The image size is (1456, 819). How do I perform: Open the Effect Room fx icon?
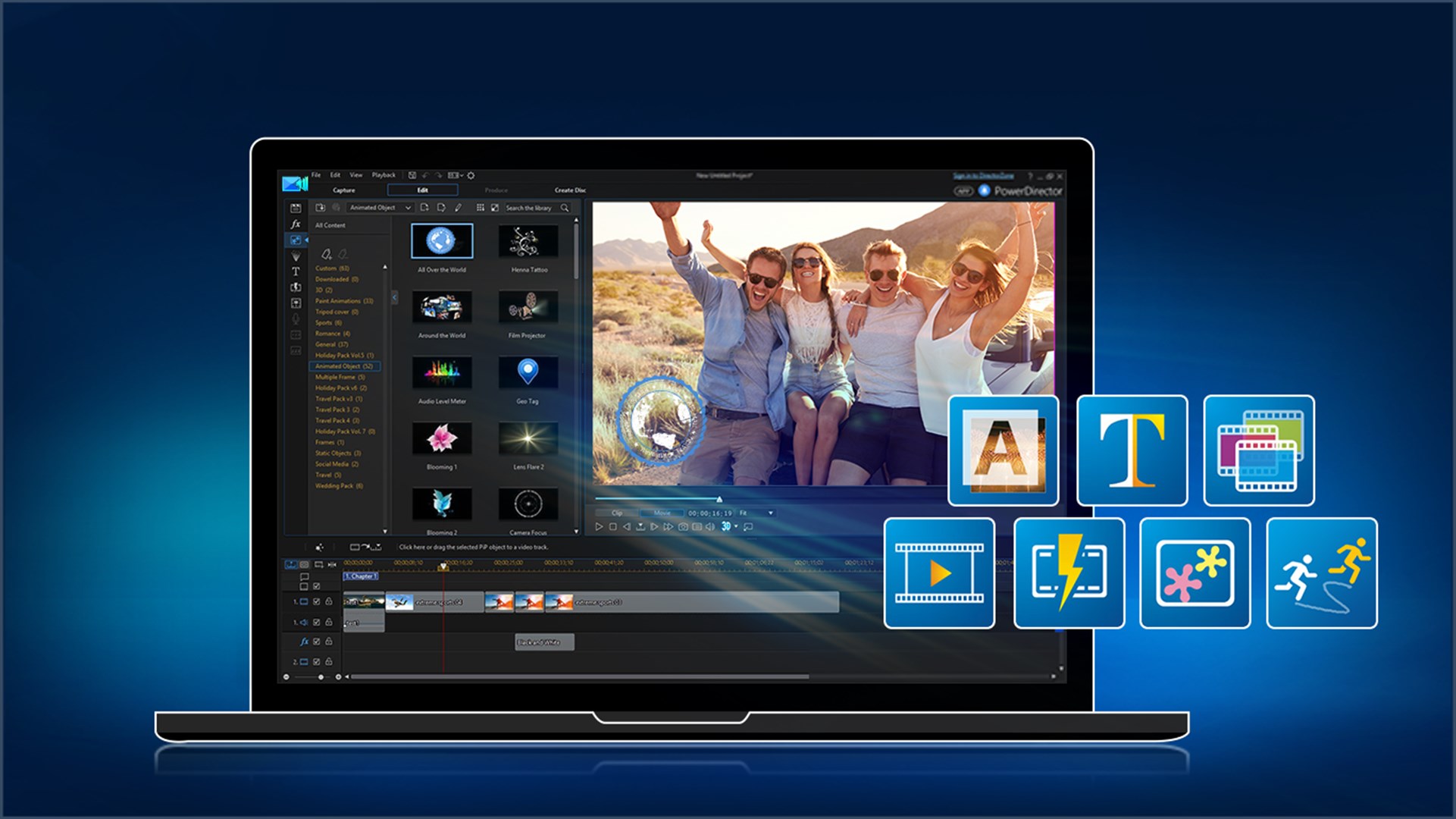coord(296,224)
